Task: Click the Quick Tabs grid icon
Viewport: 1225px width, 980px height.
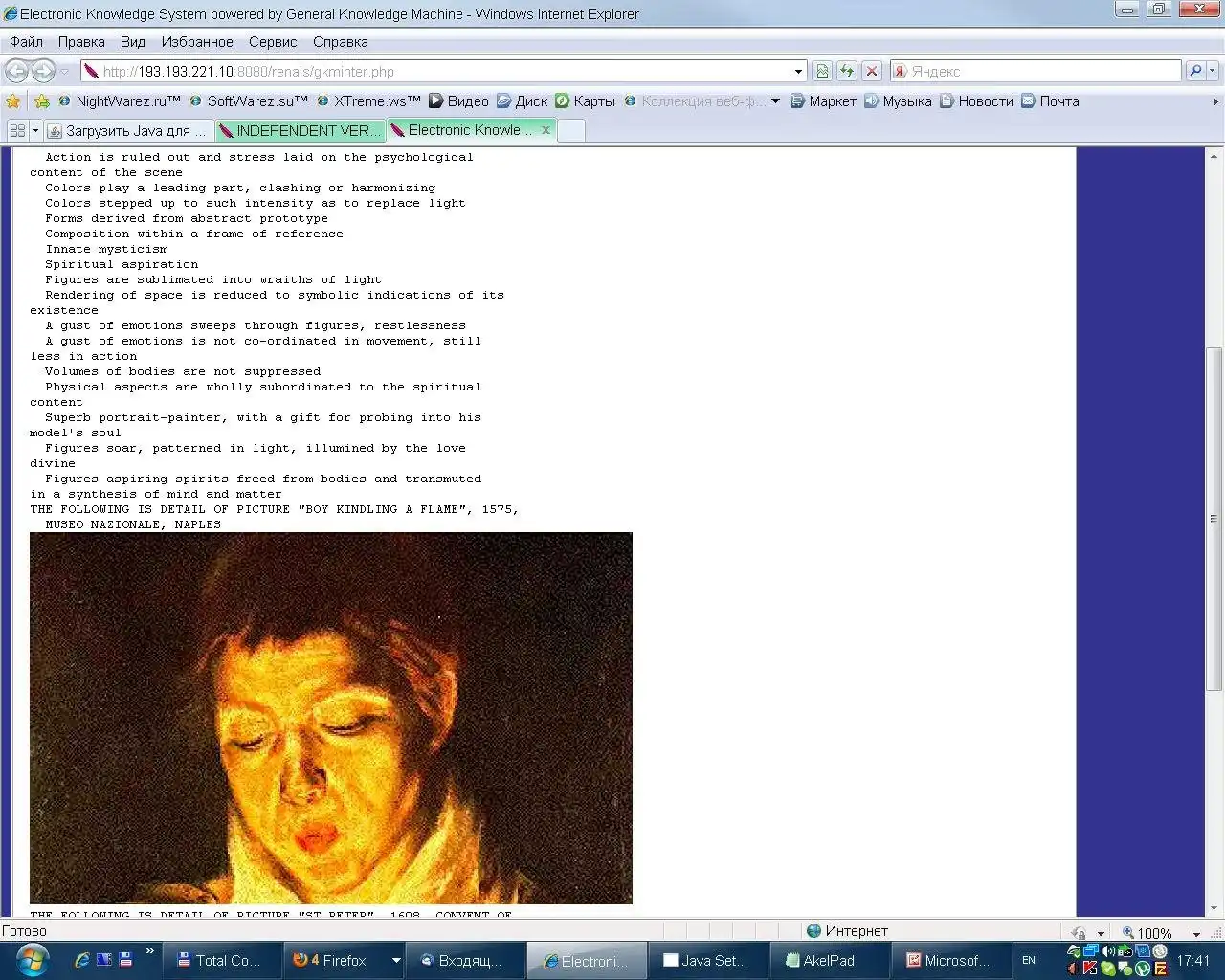Action: pos(17,130)
